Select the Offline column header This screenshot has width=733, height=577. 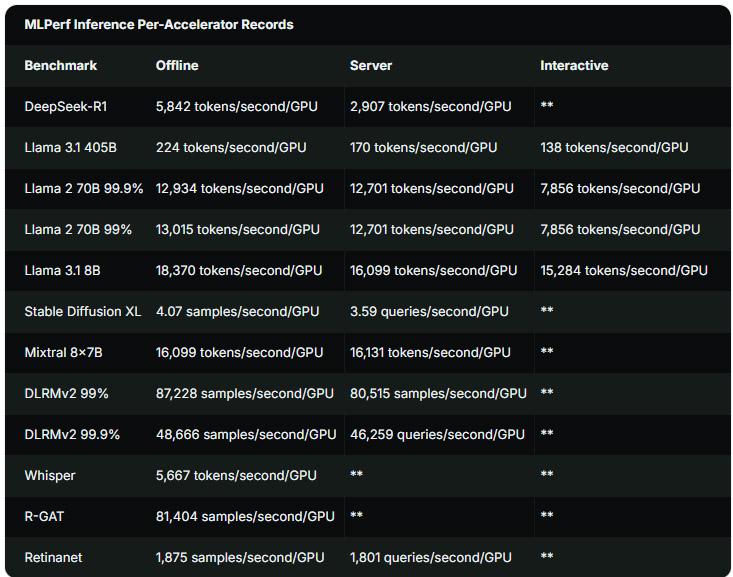177,65
